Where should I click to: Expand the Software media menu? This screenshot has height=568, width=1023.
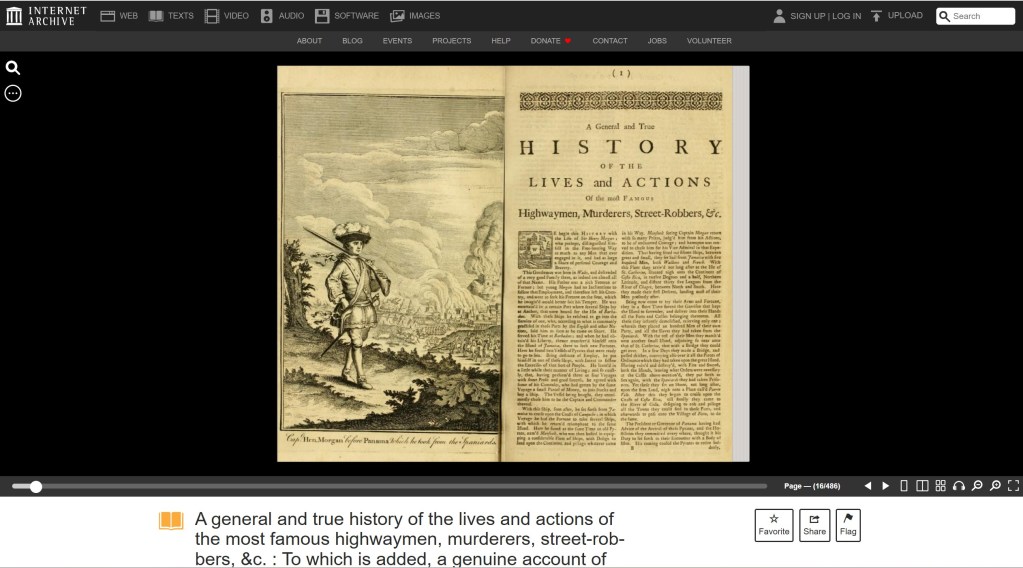tap(347, 16)
